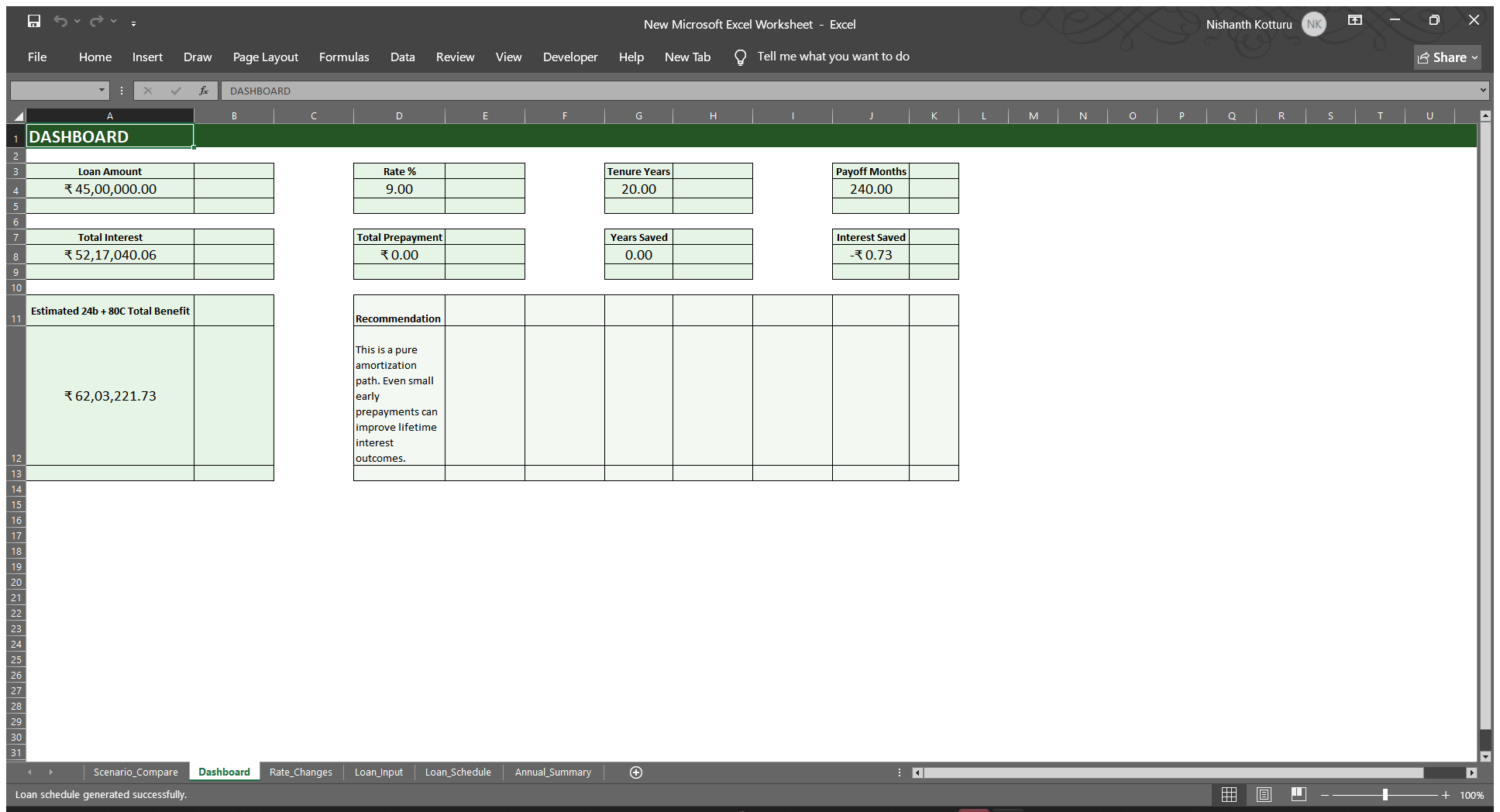Open the Developer ribbon tab
This screenshot has width=1500, height=812.
pyautogui.click(x=570, y=57)
